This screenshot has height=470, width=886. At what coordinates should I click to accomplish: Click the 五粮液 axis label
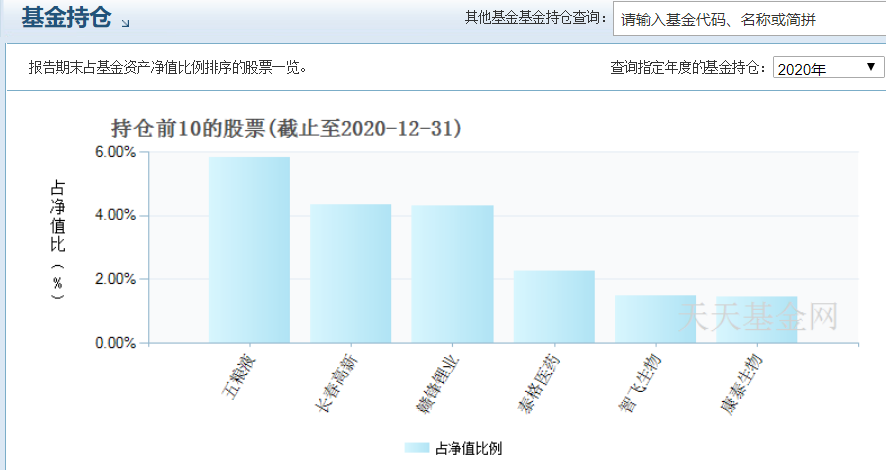click(x=240, y=377)
